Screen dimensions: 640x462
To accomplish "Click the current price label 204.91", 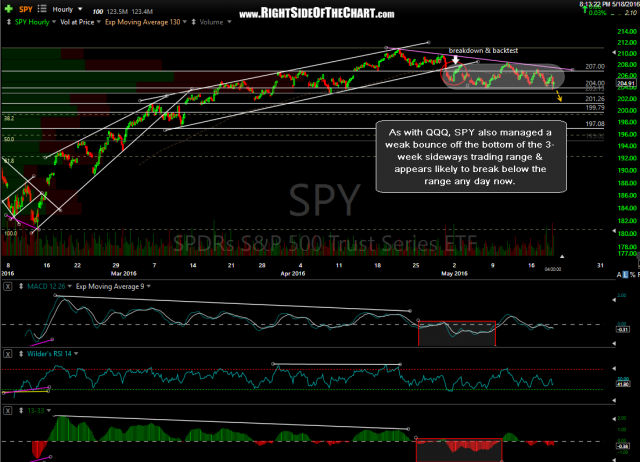I will (x=626, y=84).
